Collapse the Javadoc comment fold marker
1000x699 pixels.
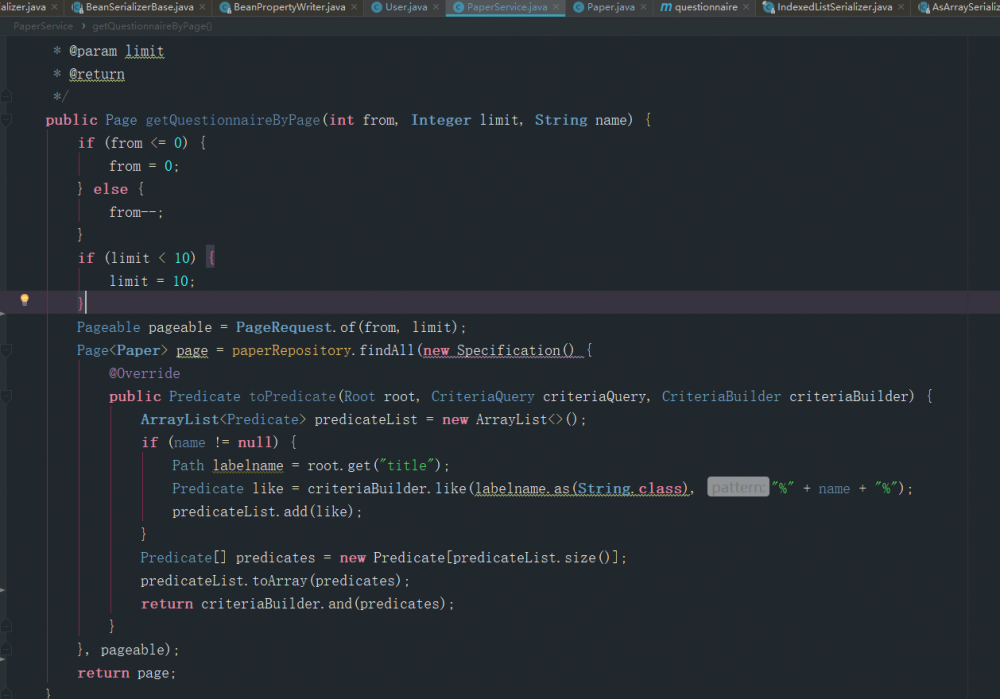(6, 97)
